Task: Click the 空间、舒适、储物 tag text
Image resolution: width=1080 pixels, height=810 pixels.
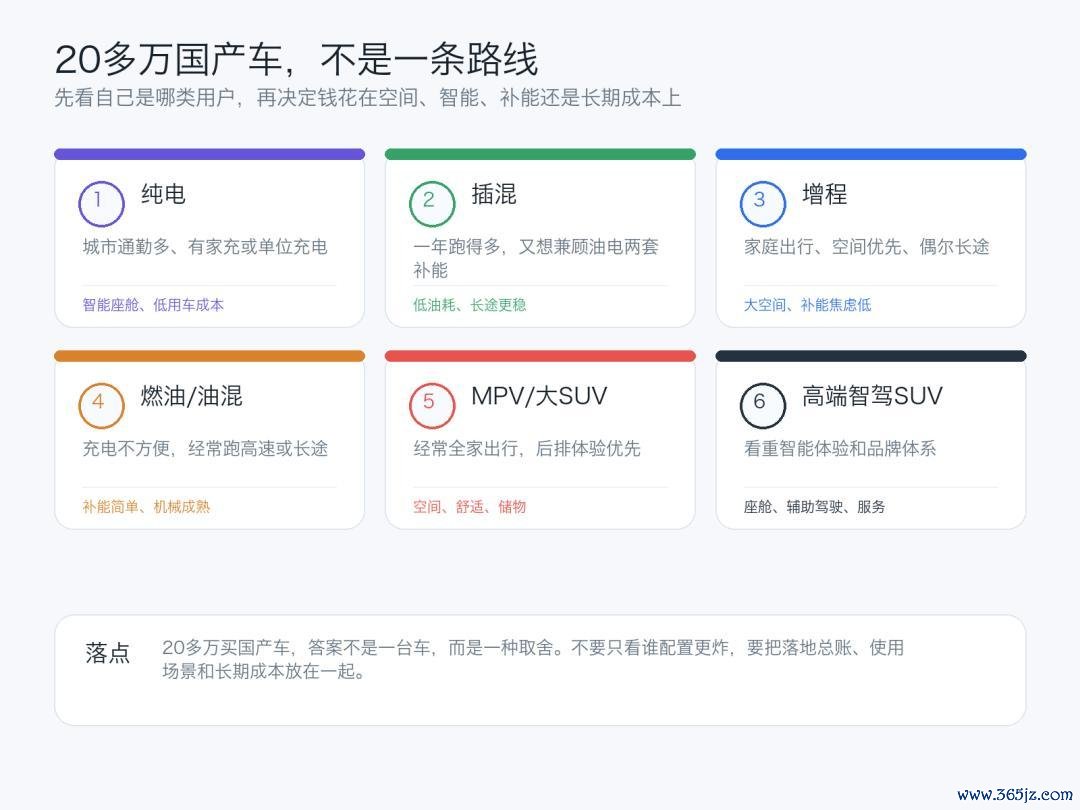Action: [x=469, y=506]
